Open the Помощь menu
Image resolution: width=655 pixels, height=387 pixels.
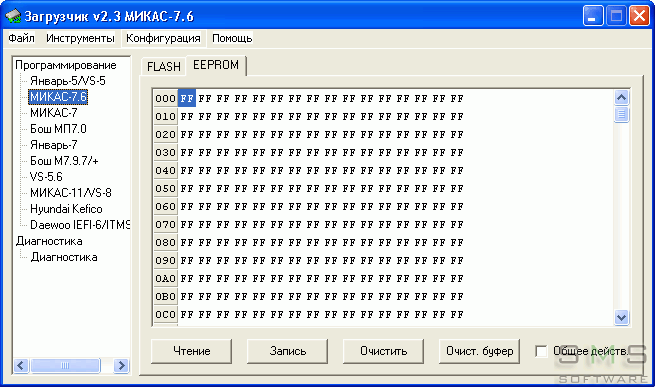232,38
